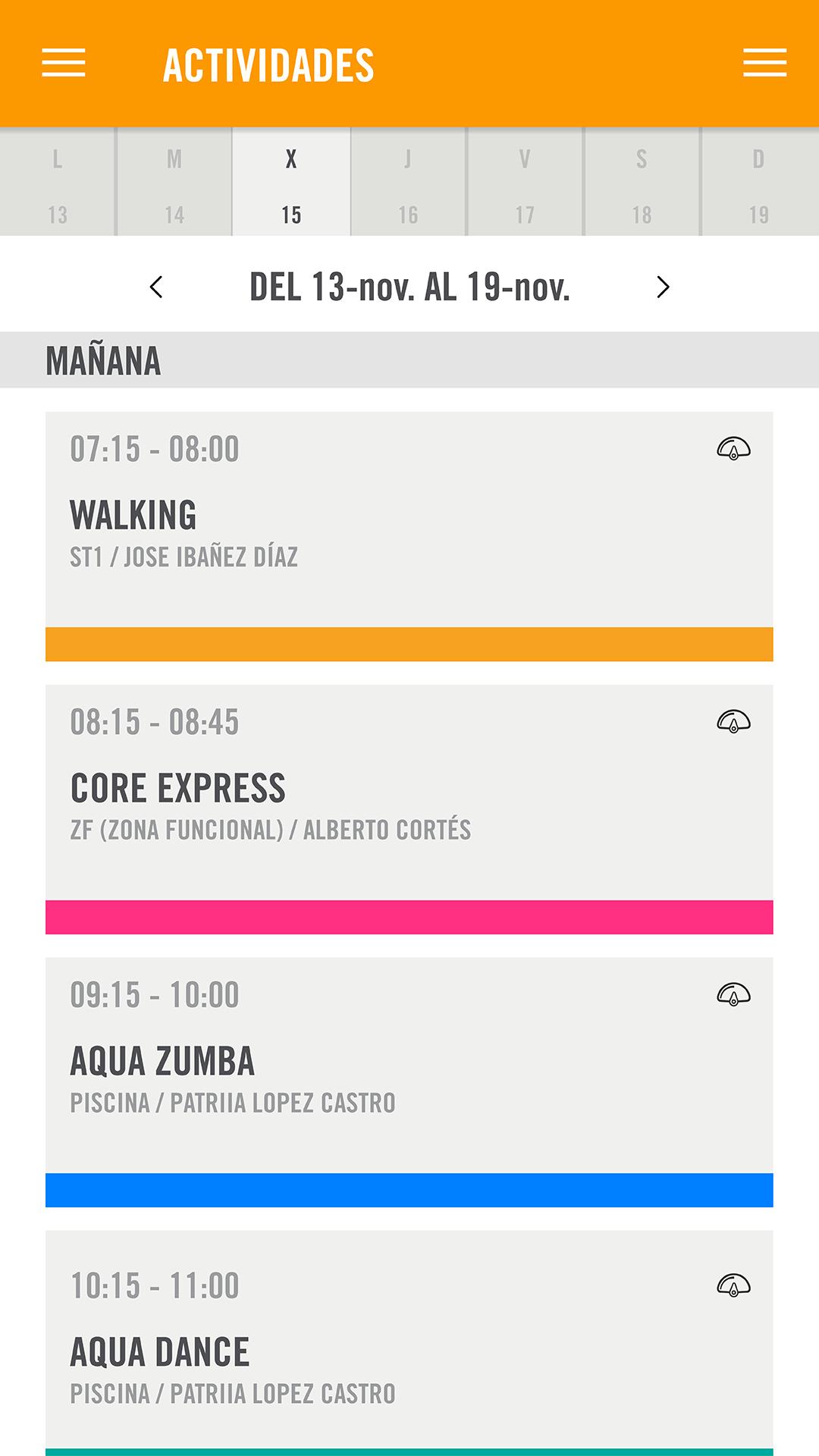The height and width of the screenshot is (1456, 819).
Task: Open the right hamburger menu
Action: coord(764,63)
